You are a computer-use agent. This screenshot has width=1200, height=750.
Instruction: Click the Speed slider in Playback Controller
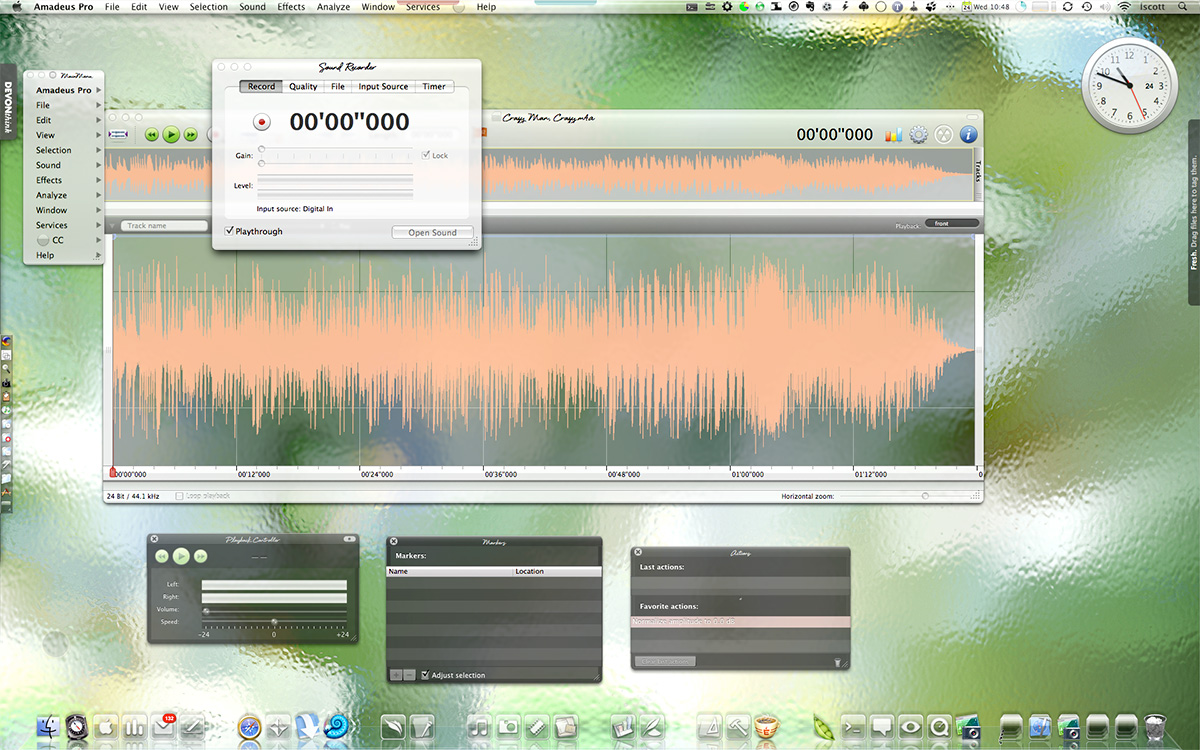[x=274, y=622]
